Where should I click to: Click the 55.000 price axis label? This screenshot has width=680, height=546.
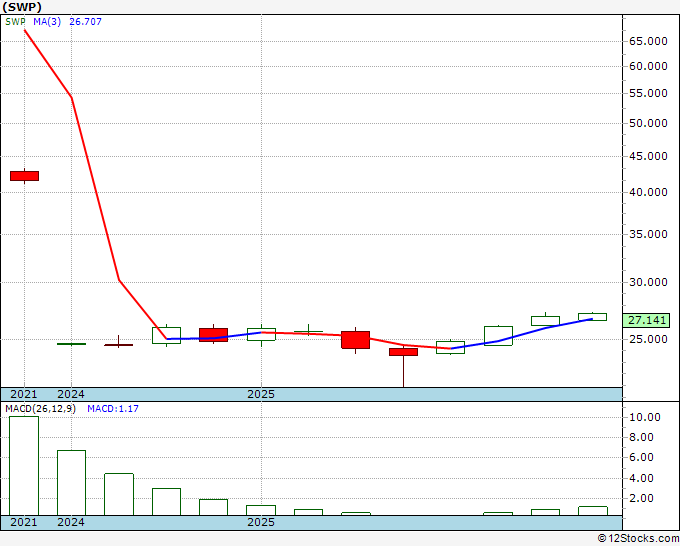coord(648,93)
